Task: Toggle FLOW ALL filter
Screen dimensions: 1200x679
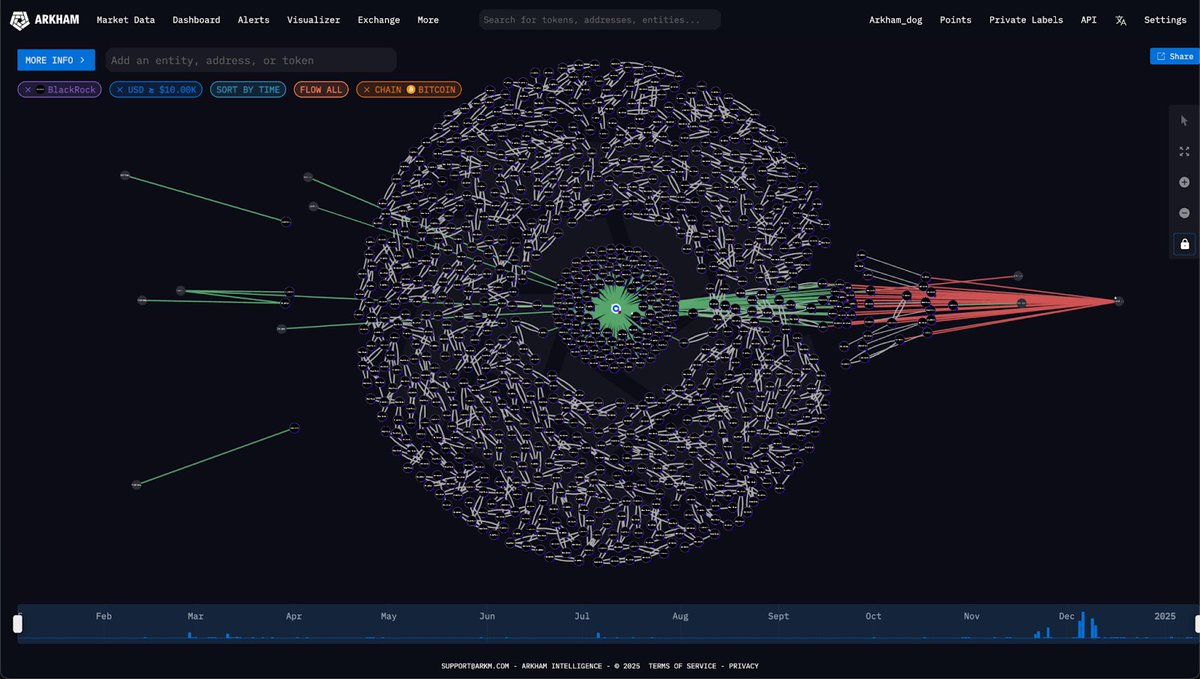Action: click(x=321, y=90)
